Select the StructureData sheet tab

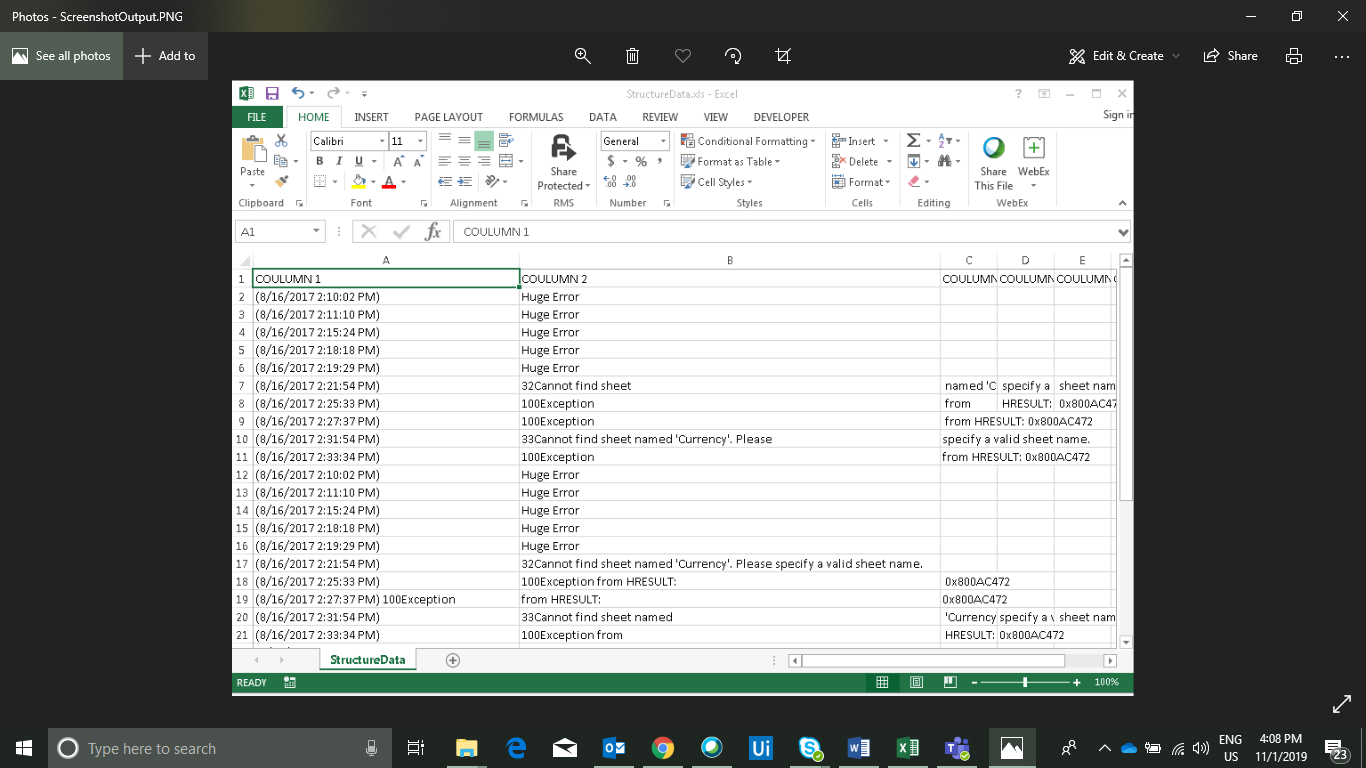click(367, 660)
